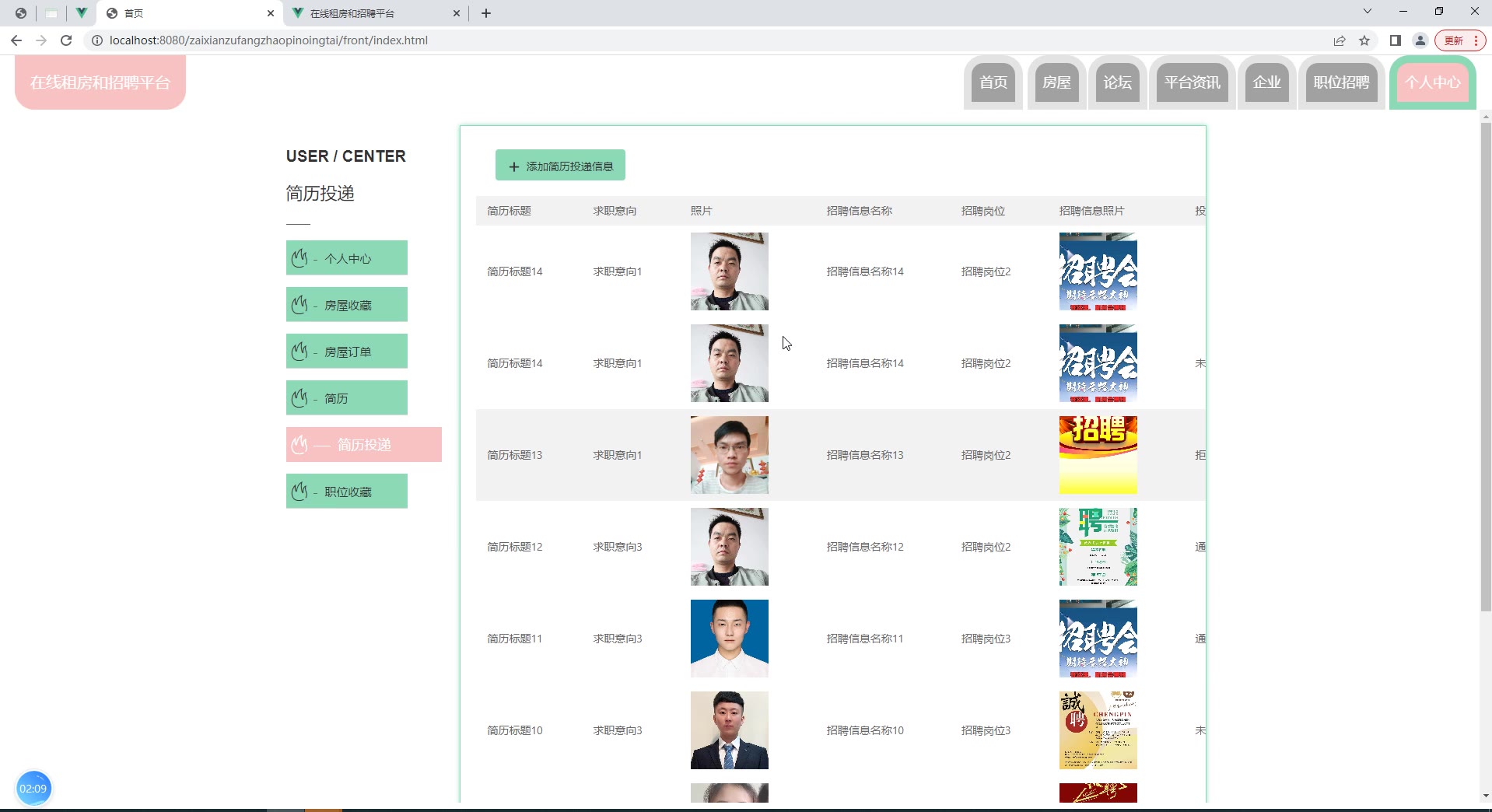Viewport: 1492px width, 812px height.
Task: Open 论坛 in the top navigation
Action: coord(1118,82)
